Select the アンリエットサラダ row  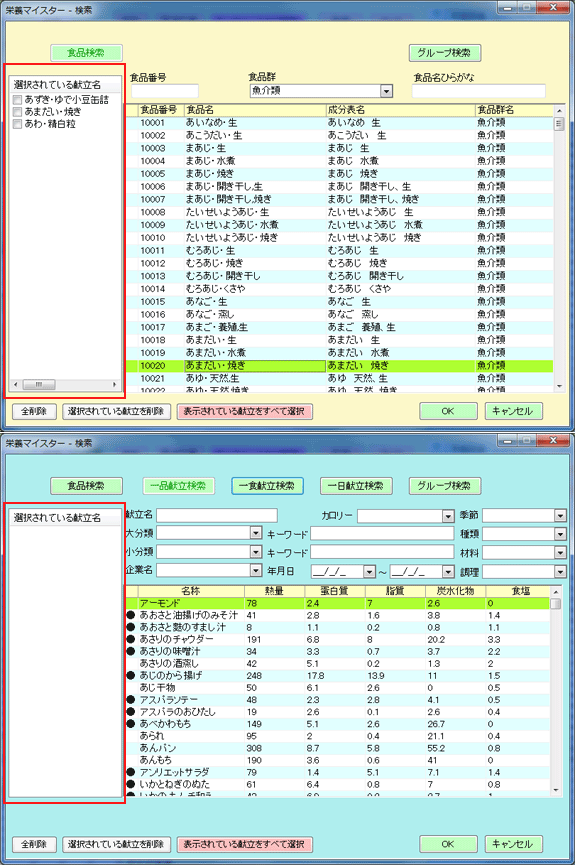click(x=338, y=772)
